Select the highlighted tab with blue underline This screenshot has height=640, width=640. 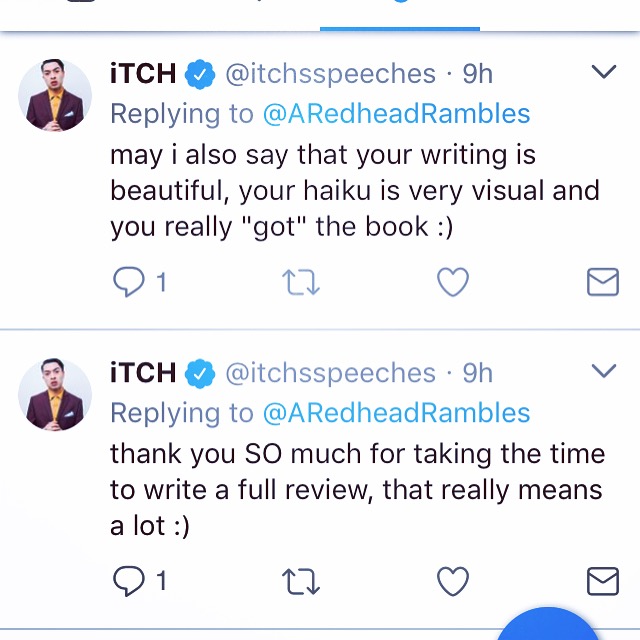click(400, 15)
